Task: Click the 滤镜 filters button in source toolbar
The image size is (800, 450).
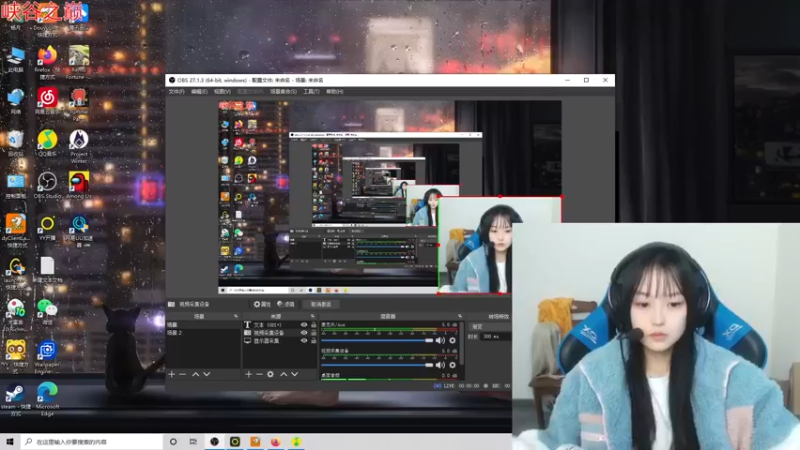Action: click(286, 304)
